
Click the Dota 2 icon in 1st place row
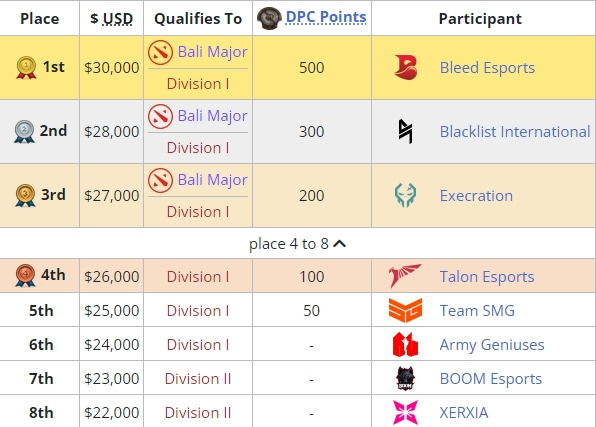coord(160,52)
